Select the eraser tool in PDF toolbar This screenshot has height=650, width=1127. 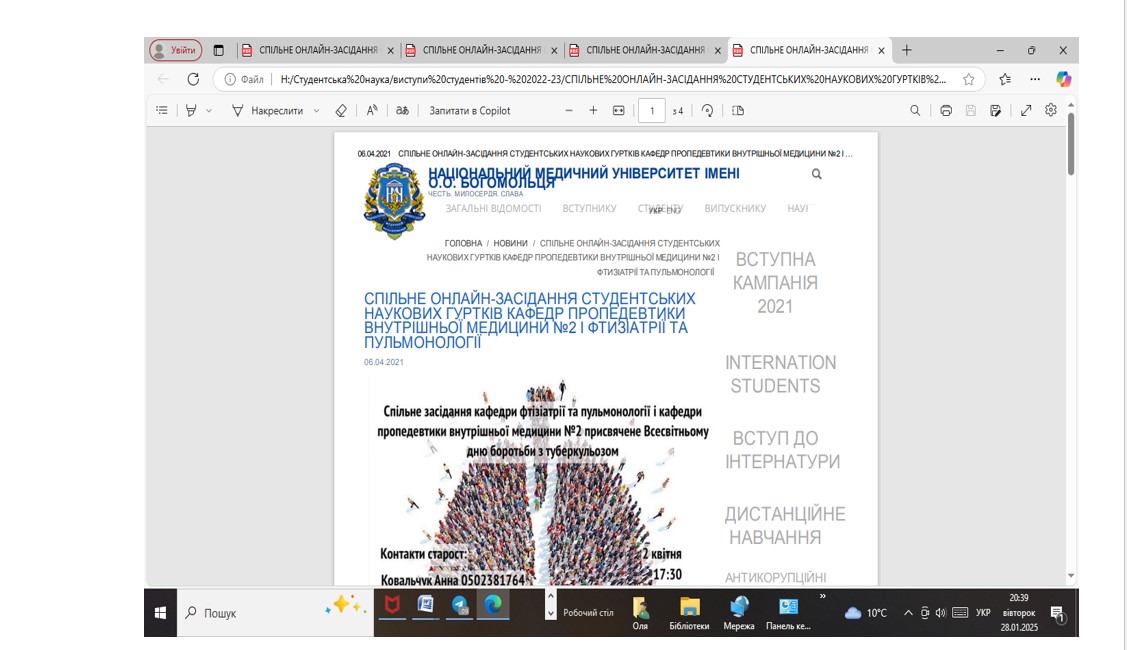tap(341, 111)
